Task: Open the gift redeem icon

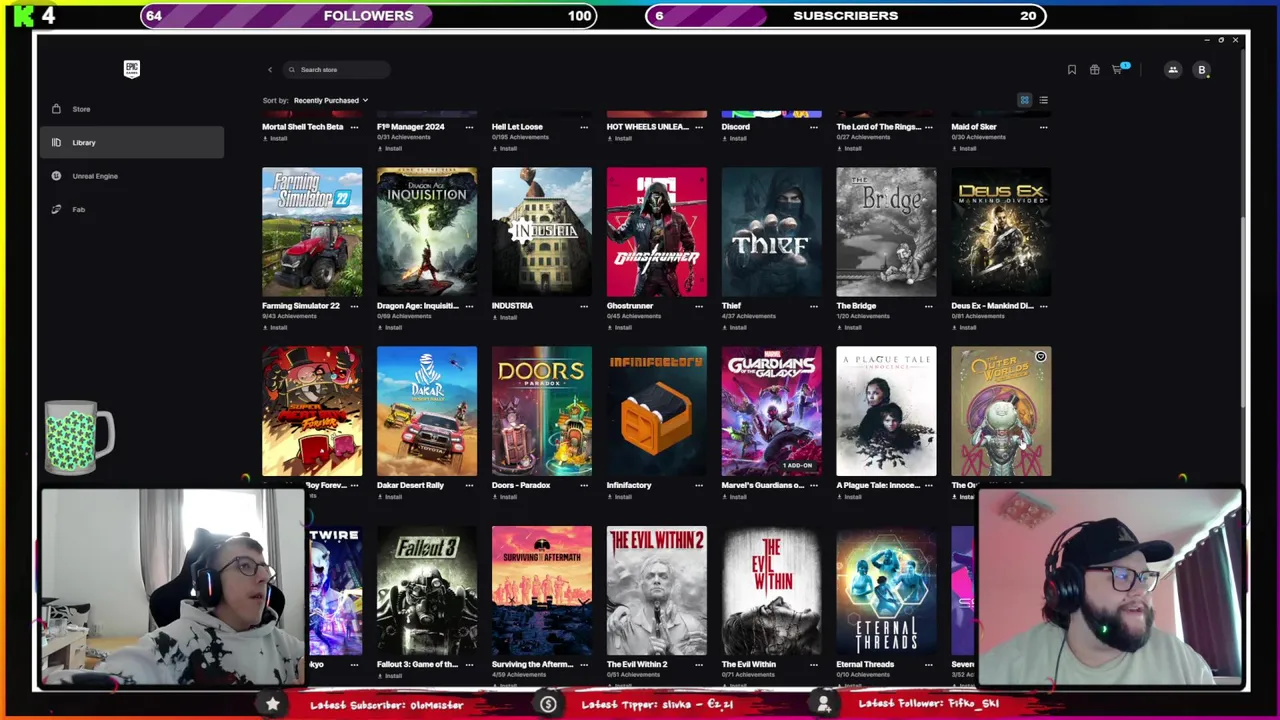Action: tap(1094, 69)
